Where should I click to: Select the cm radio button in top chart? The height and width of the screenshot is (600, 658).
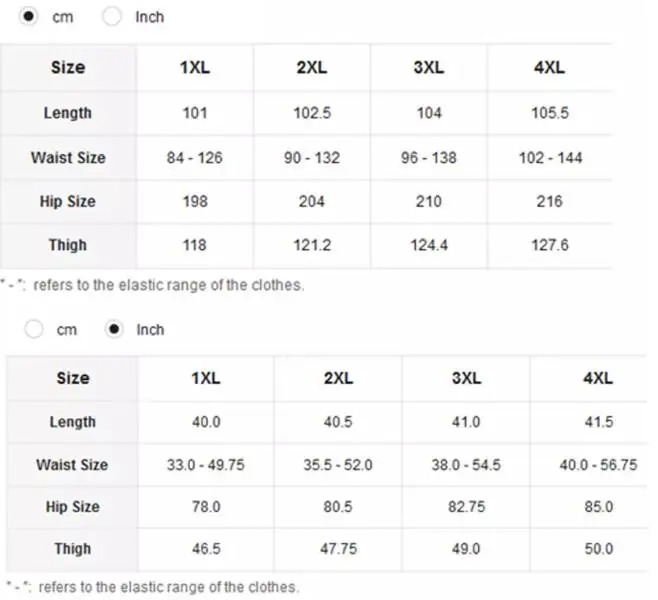28,16
